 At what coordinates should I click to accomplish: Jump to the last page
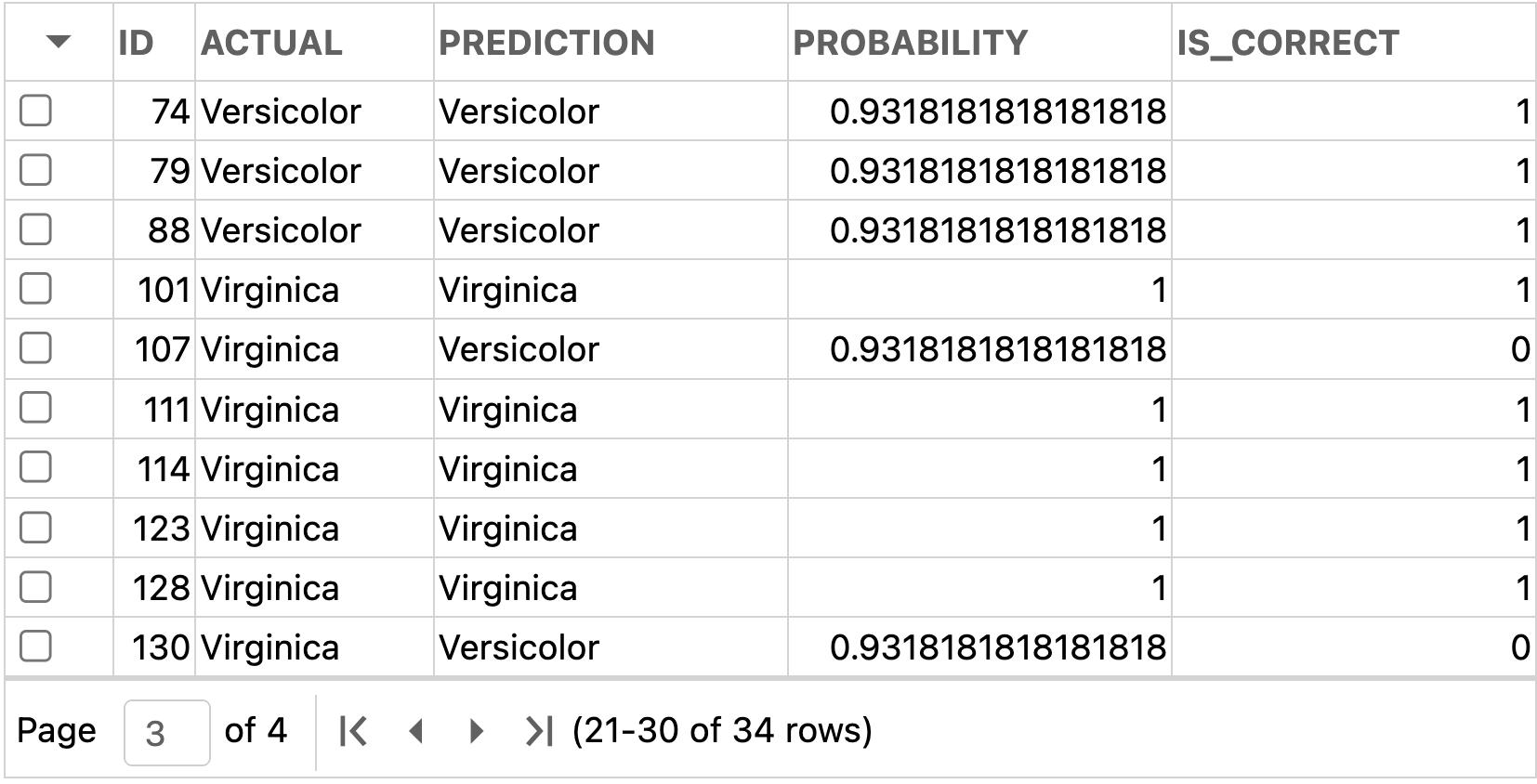click(x=539, y=732)
